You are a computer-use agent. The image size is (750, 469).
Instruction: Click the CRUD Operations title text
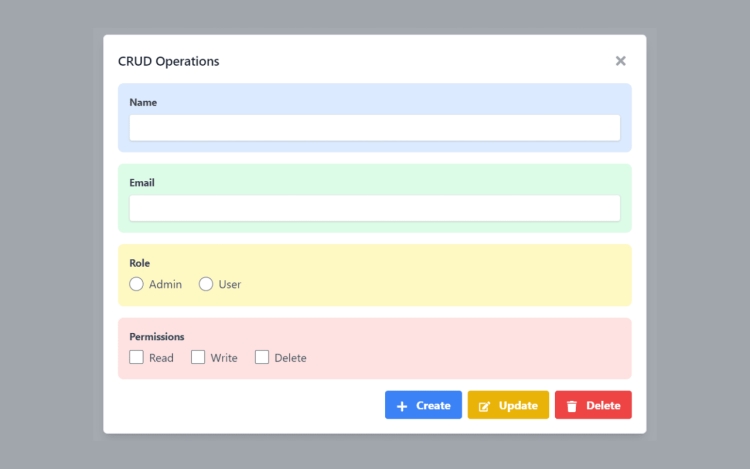168,61
